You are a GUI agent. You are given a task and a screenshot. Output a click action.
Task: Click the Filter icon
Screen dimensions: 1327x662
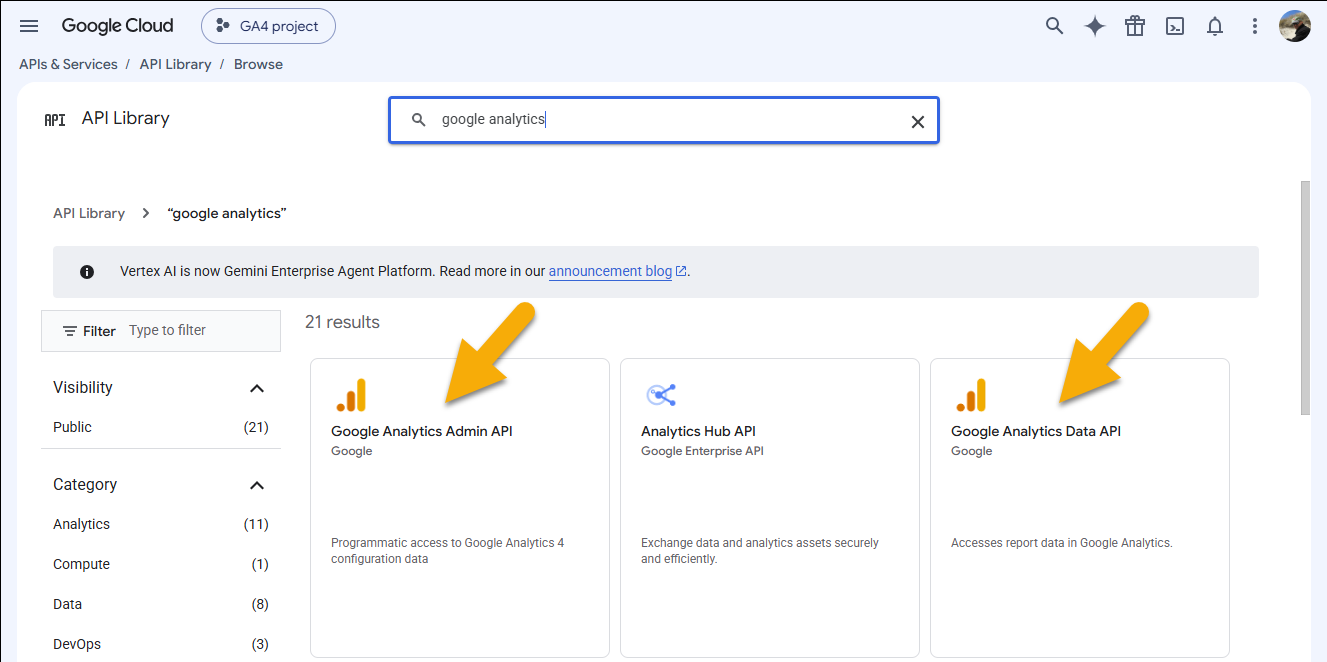[x=70, y=331]
